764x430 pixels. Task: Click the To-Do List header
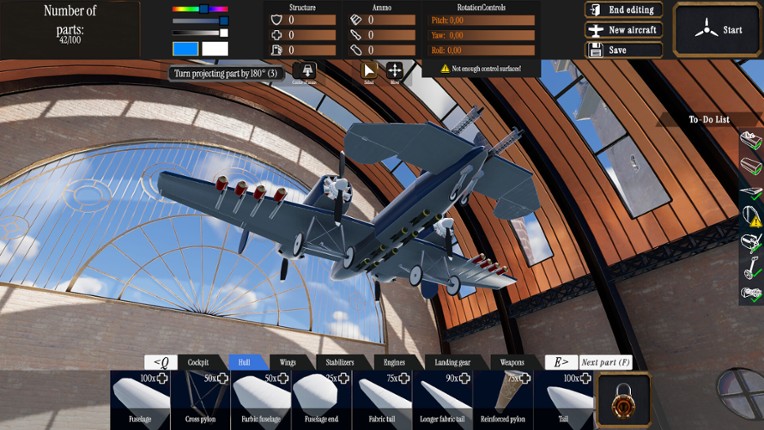click(x=708, y=120)
